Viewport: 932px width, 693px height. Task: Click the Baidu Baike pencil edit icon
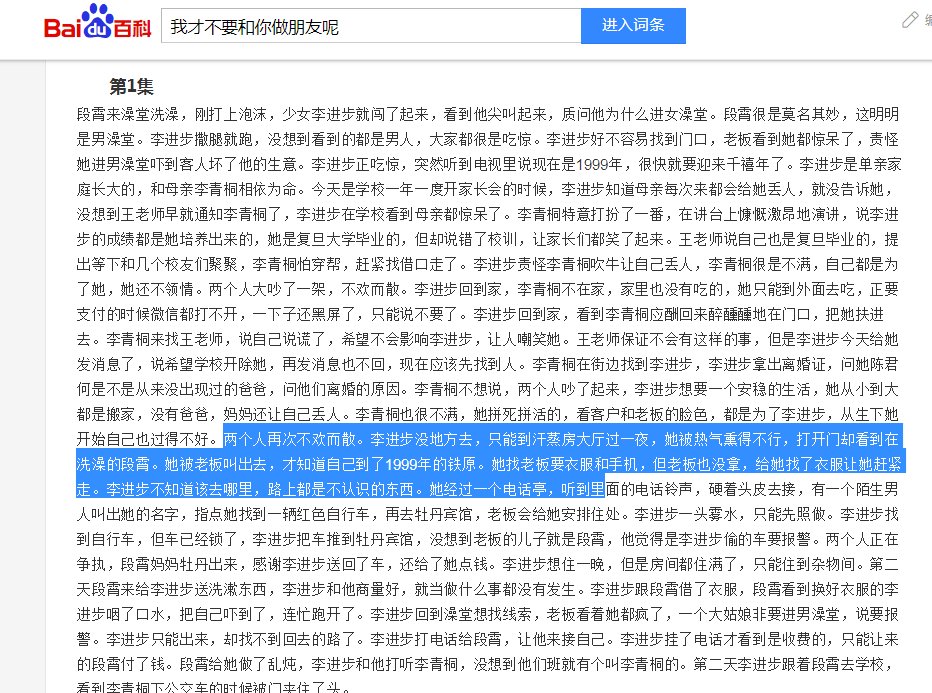point(908,18)
